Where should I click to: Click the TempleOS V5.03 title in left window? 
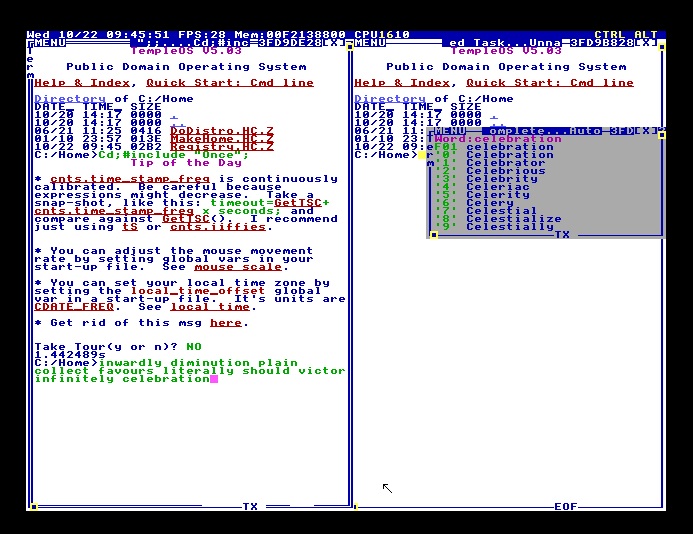click(x=186, y=50)
